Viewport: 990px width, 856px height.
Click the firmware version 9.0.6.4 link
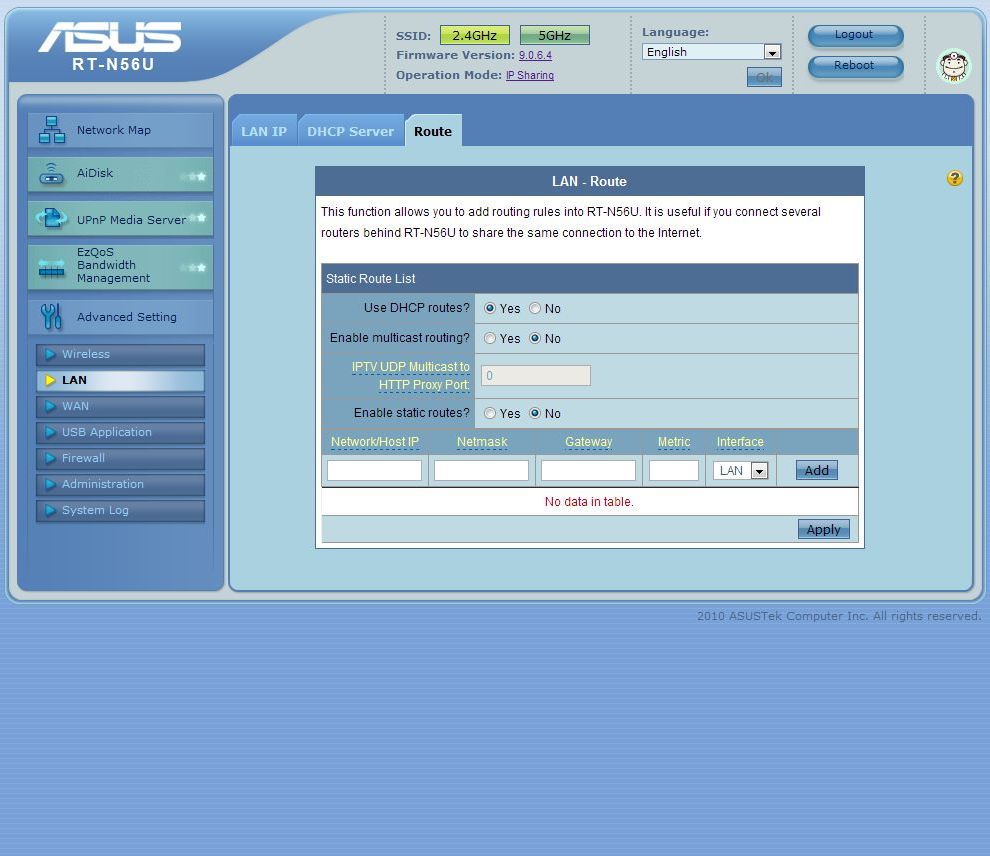(x=535, y=56)
